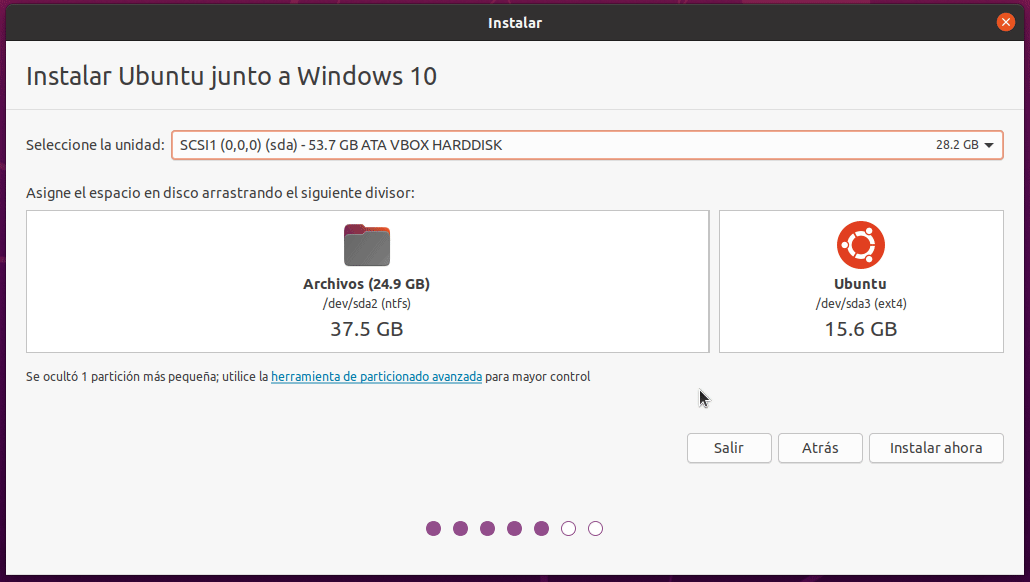1030x582 pixels.
Task: Go back with the Atrás button
Action: pos(820,448)
